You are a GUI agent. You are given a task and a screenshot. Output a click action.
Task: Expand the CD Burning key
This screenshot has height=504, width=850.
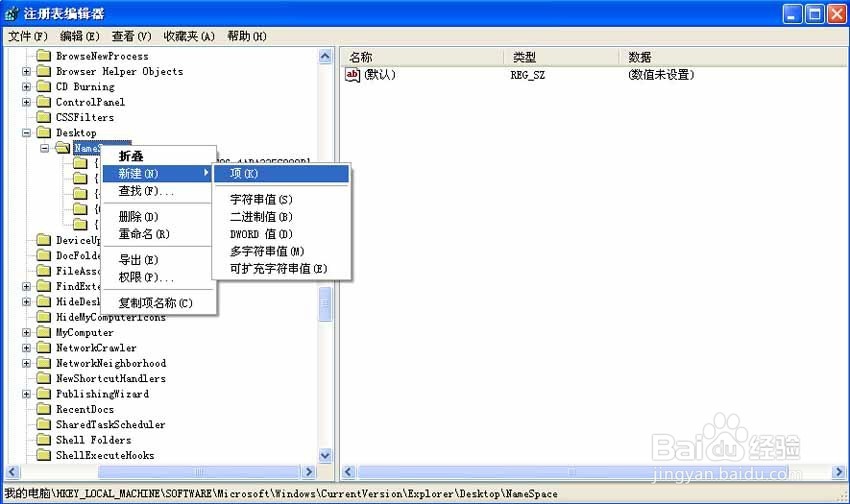[26, 86]
